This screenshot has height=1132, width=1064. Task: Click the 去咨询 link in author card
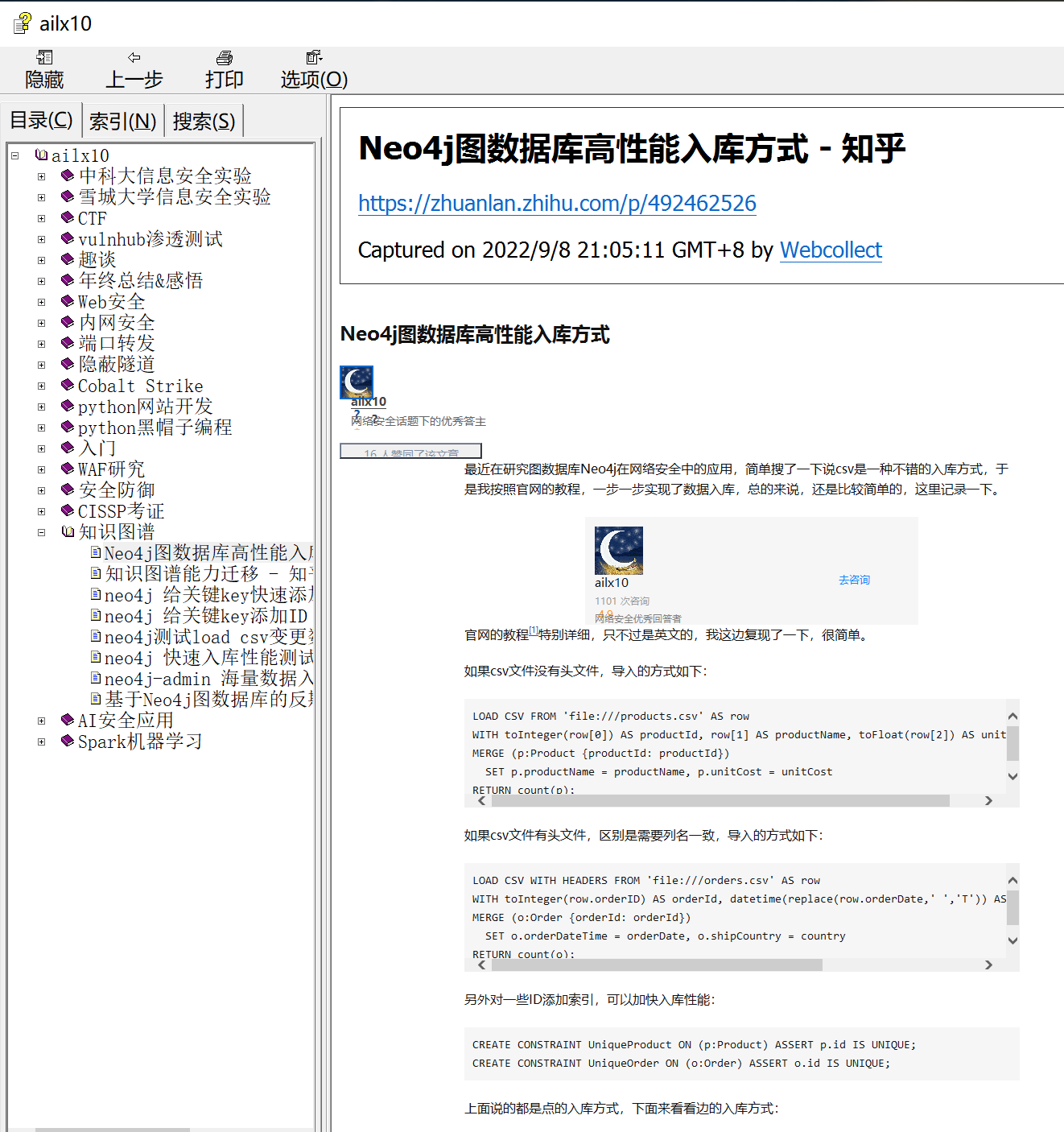click(854, 580)
